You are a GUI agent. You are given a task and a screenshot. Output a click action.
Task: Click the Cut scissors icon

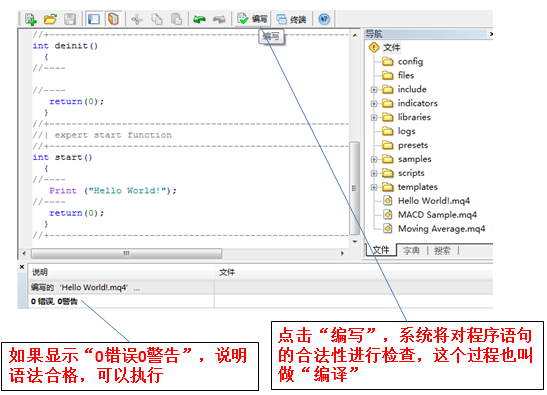click(x=137, y=19)
